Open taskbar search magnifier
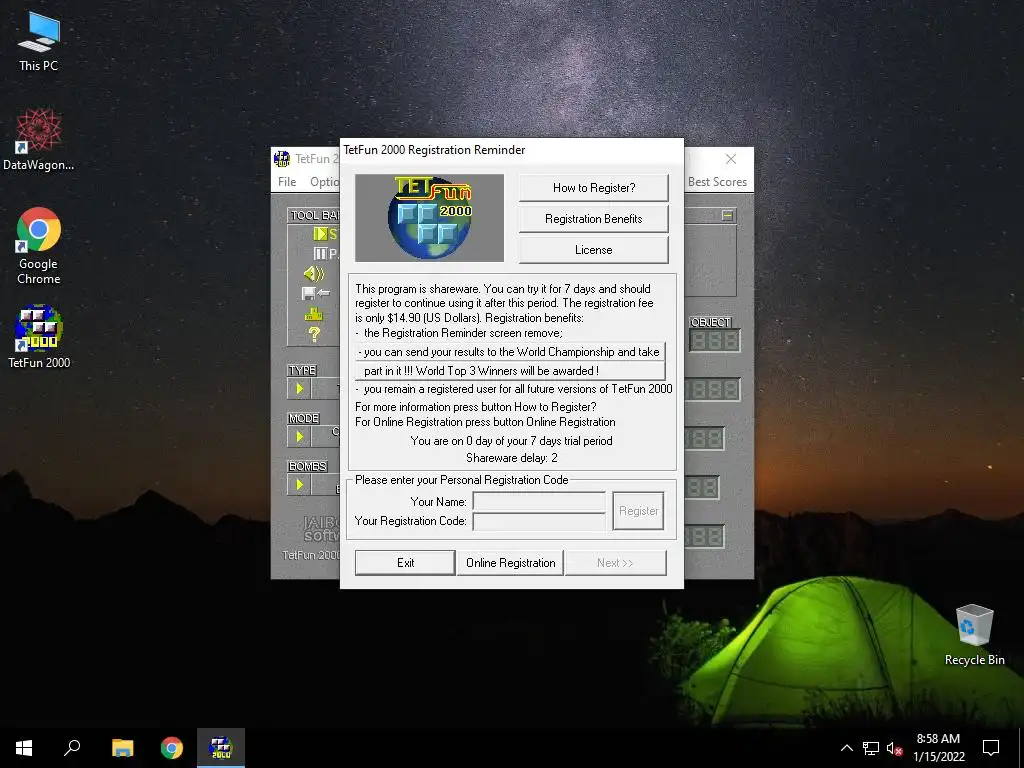This screenshot has width=1024, height=768. point(72,748)
